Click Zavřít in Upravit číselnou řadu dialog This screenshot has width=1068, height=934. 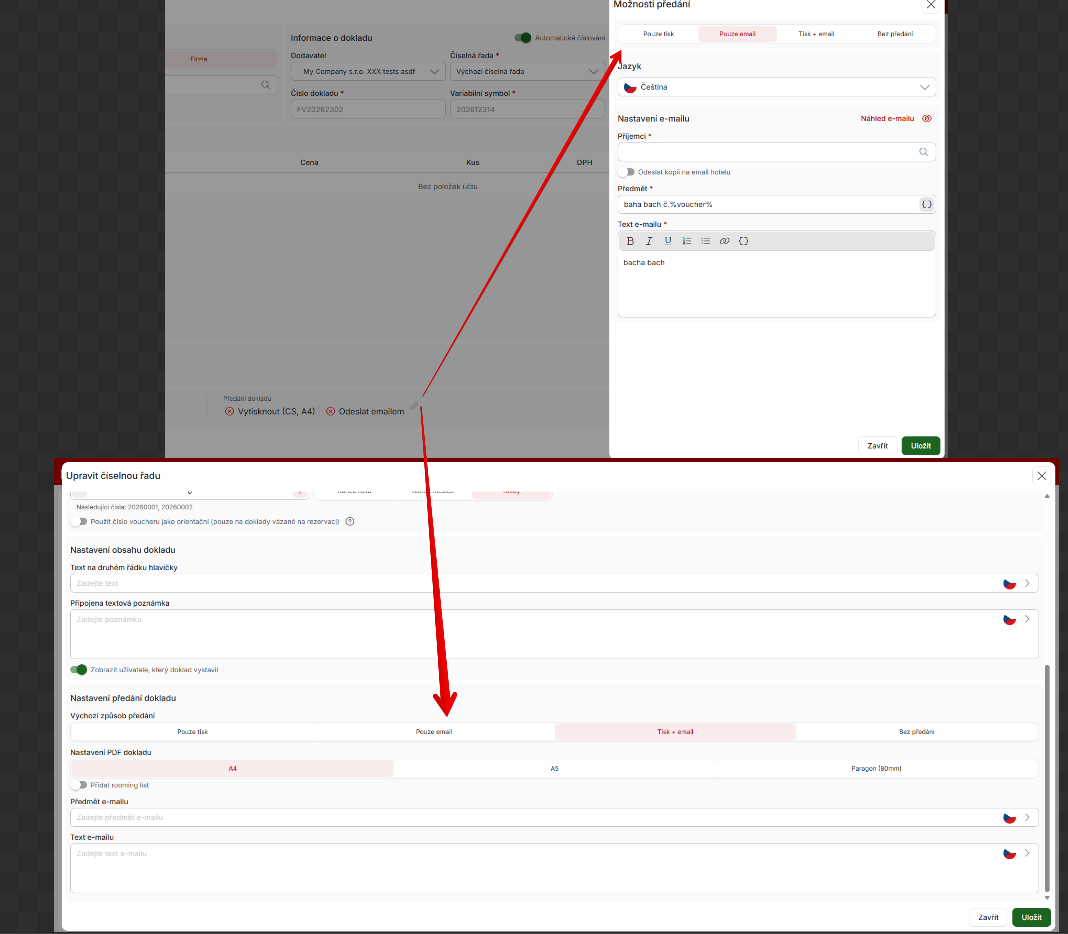pos(988,918)
